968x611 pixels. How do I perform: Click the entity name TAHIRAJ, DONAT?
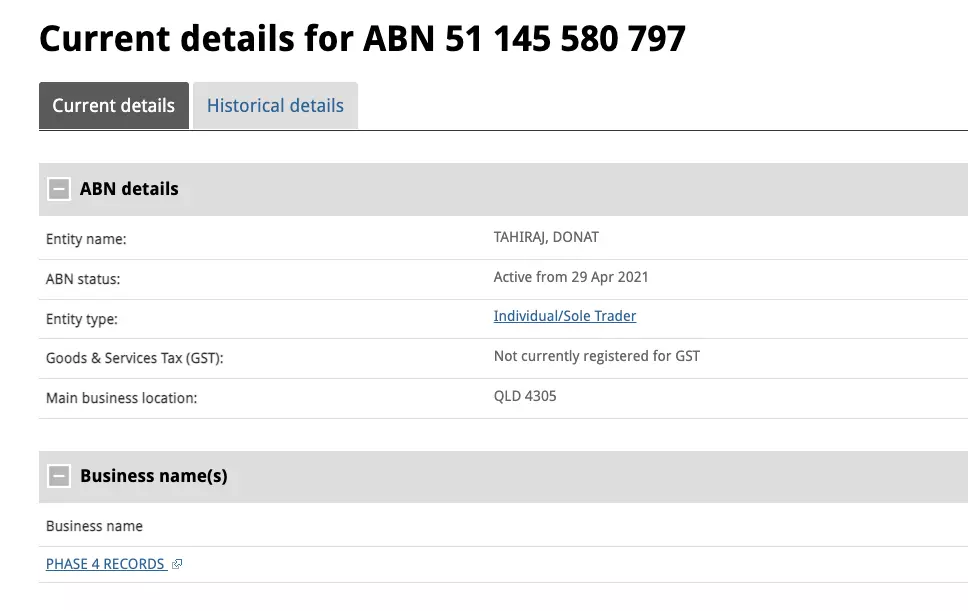click(x=546, y=238)
